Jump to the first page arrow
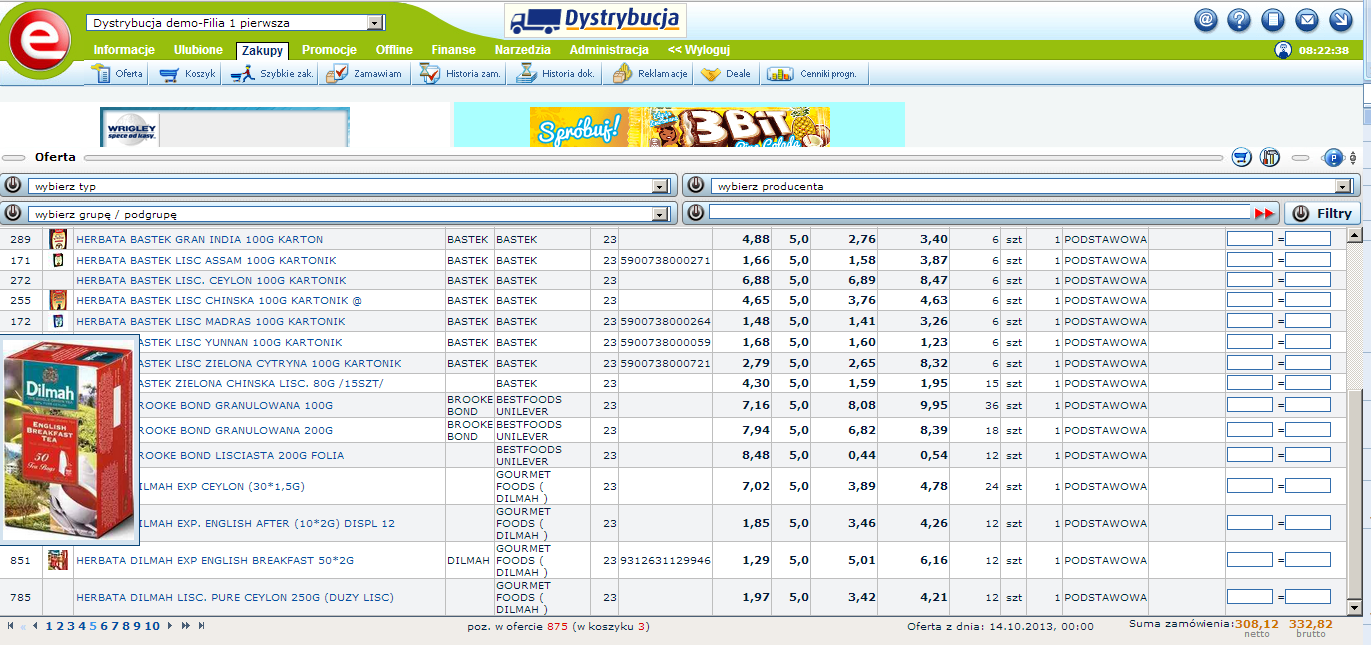The height and width of the screenshot is (645, 1371). point(10,626)
